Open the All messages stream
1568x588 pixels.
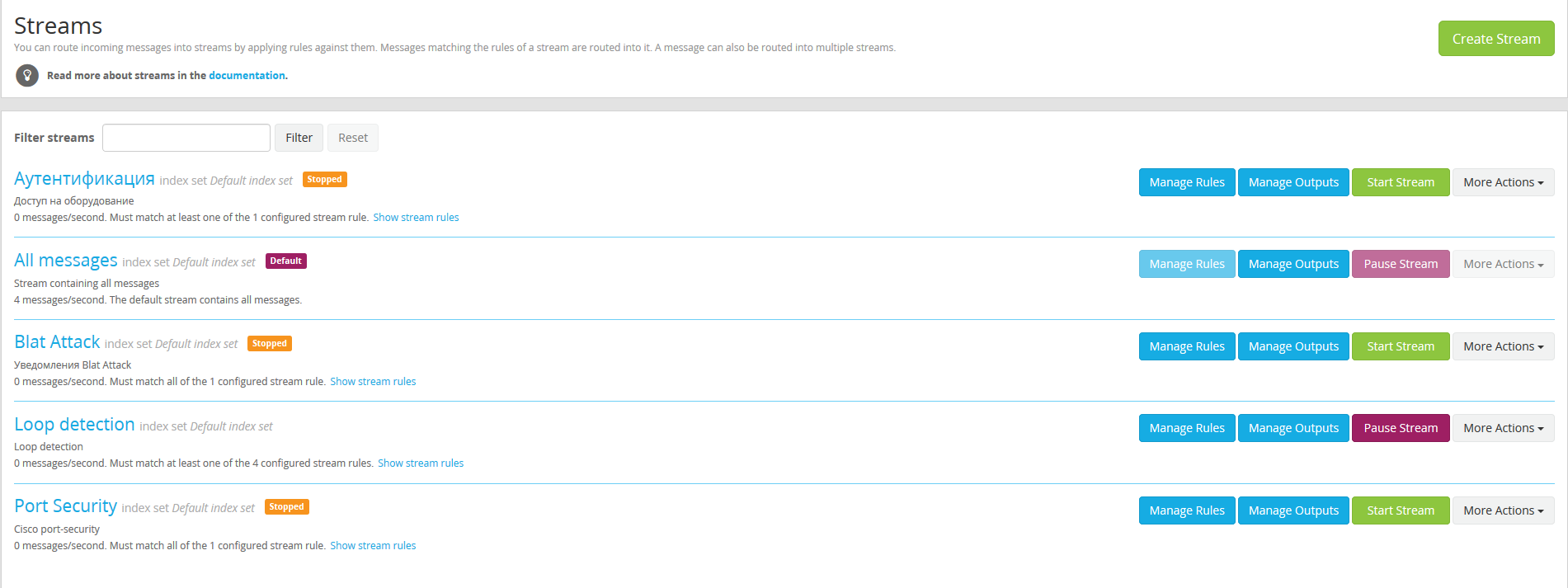66,261
